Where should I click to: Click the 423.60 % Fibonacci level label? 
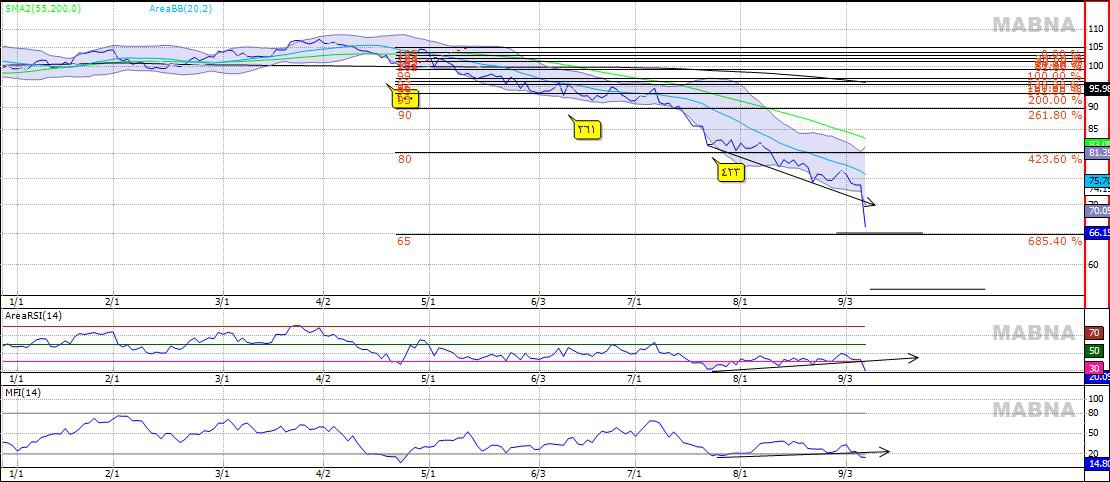[x=1054, y=158]
